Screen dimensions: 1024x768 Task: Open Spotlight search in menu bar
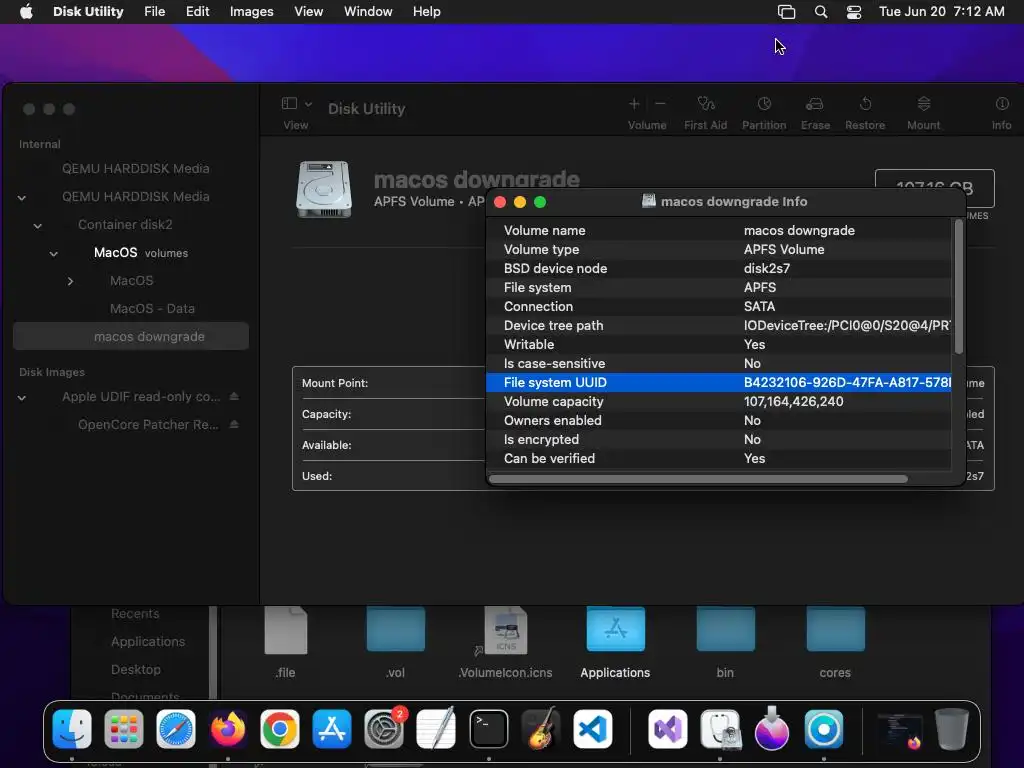821,12
